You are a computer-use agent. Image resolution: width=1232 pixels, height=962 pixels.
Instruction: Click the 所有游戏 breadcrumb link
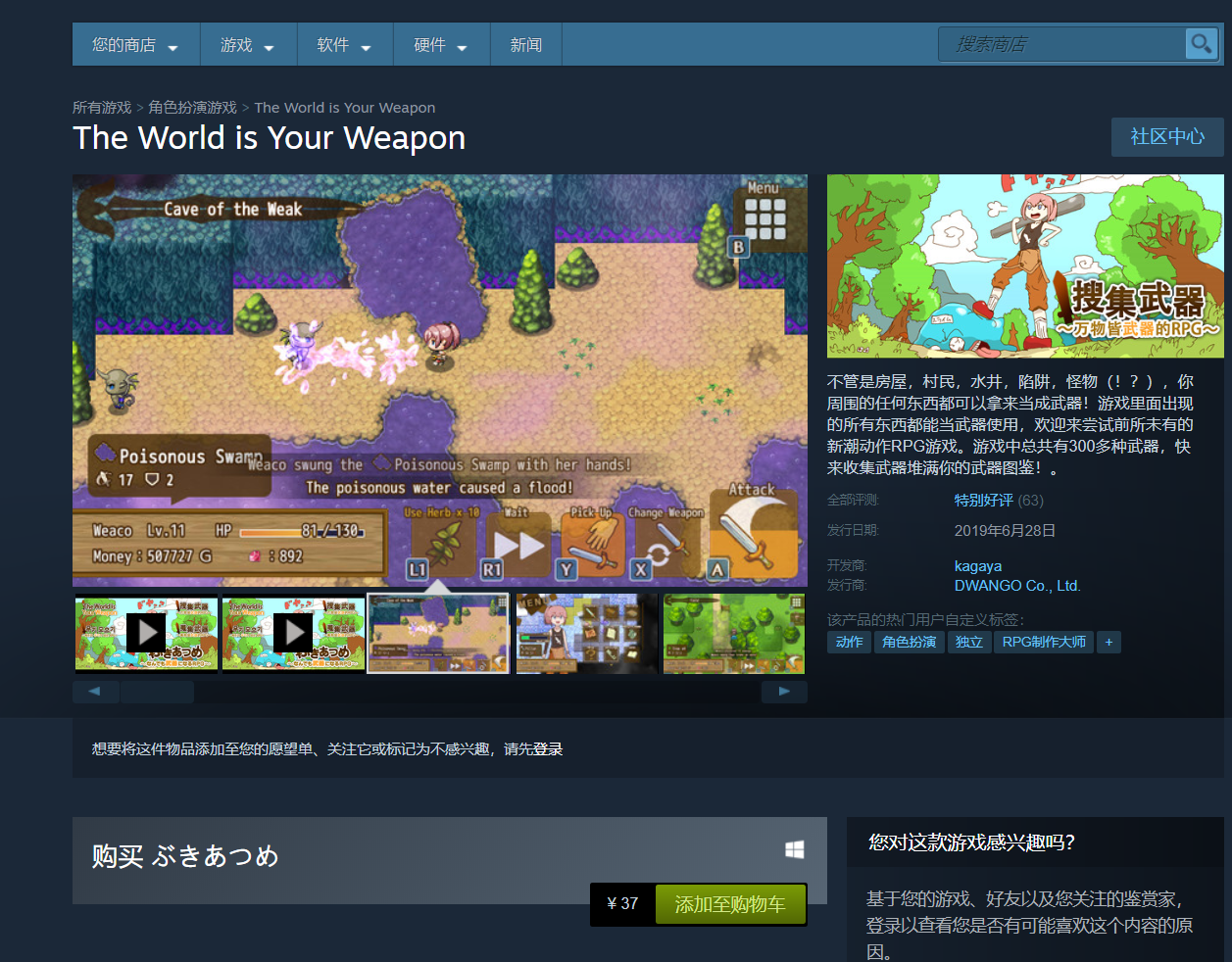coord(102,108)
